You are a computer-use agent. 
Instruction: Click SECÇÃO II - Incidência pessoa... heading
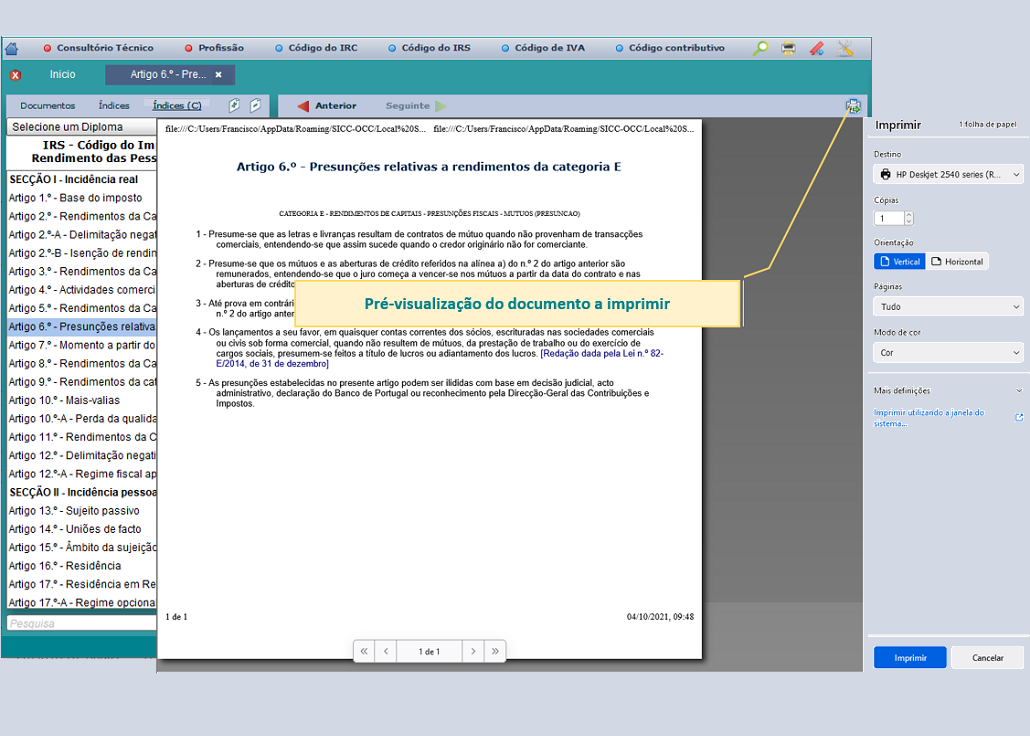[x=82, y=492]
